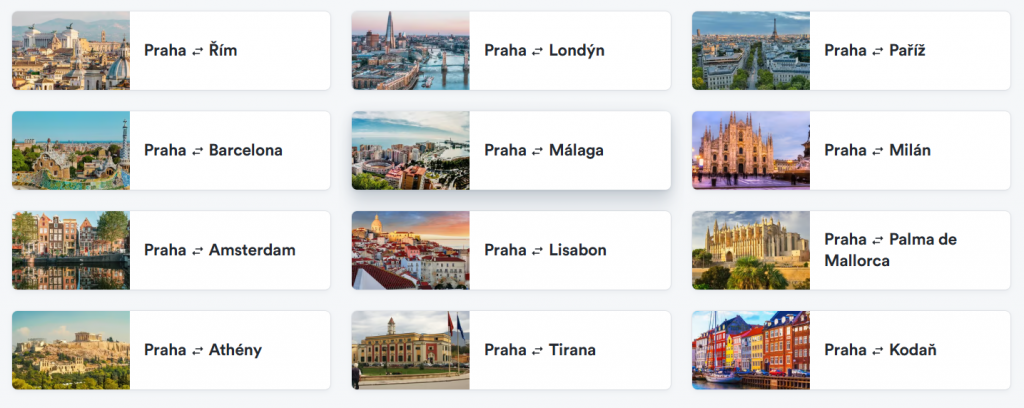Viewport: 1024px width, 408px height.
Task: Select the Praha – Lisabon route
Action: pyautogui.click(x=511, y=250)
